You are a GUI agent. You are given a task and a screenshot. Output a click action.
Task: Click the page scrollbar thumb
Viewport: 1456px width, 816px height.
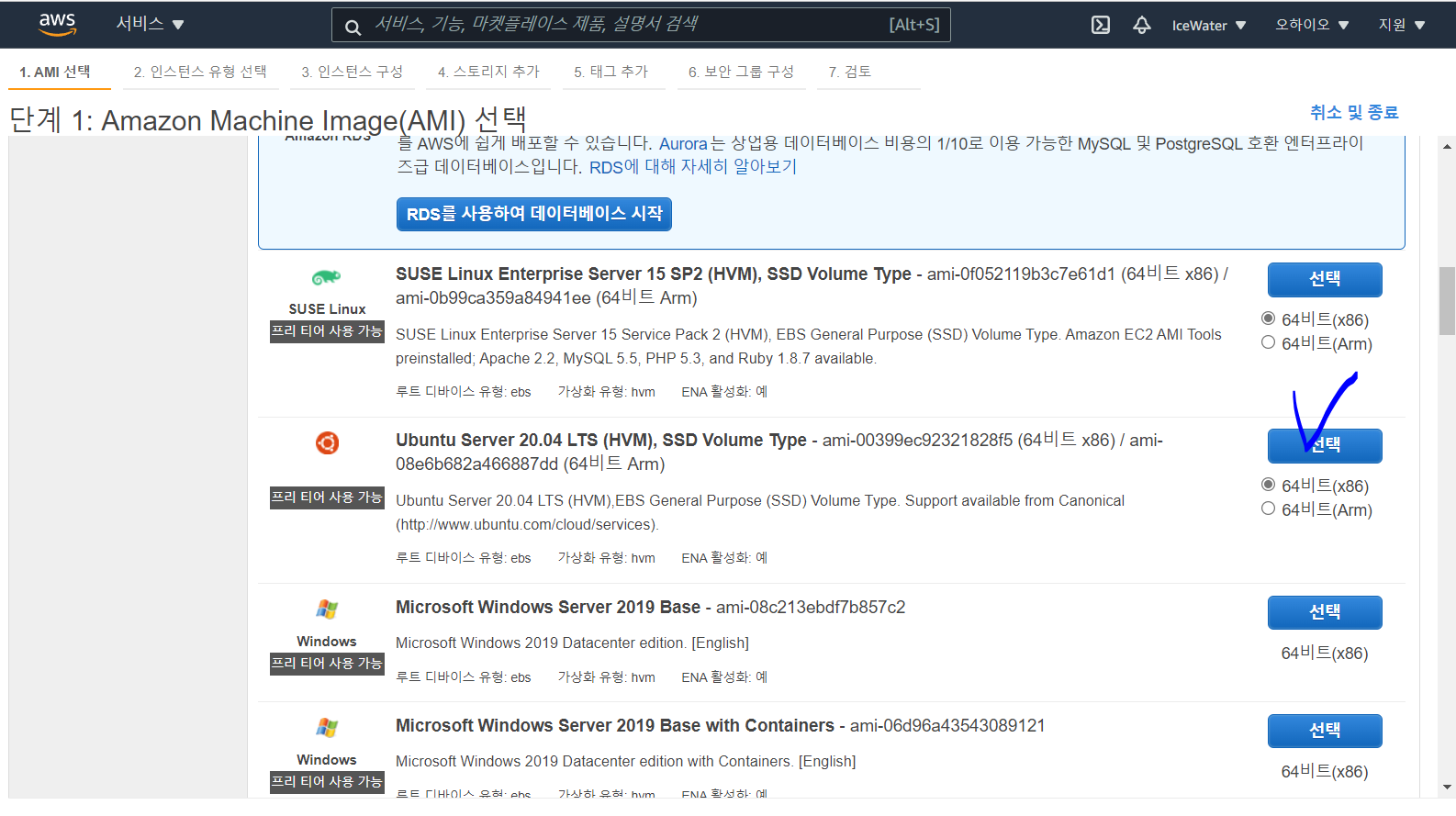1448,301
